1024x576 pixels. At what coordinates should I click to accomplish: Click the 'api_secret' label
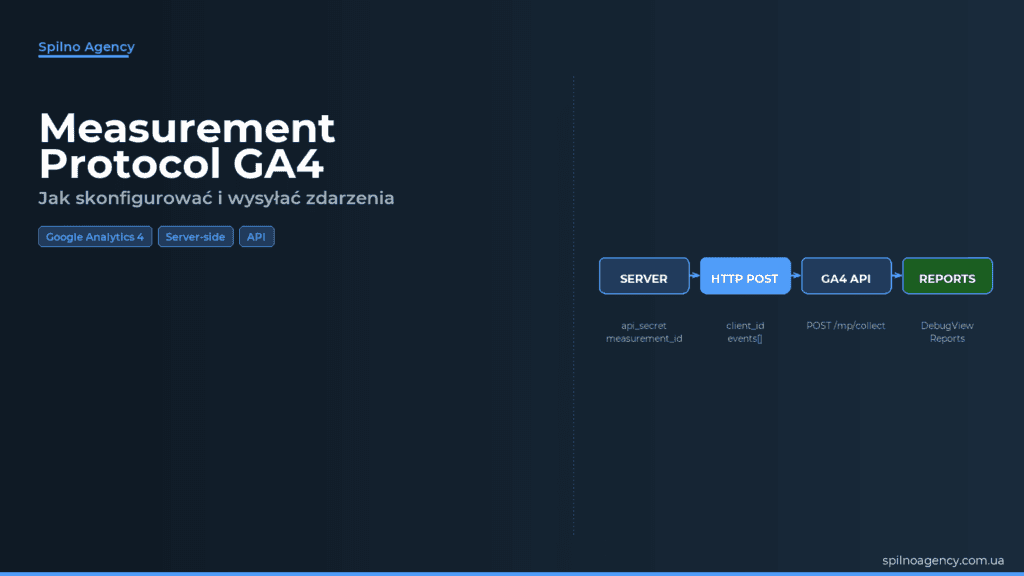pyautogui.click(x=644, y=326)
